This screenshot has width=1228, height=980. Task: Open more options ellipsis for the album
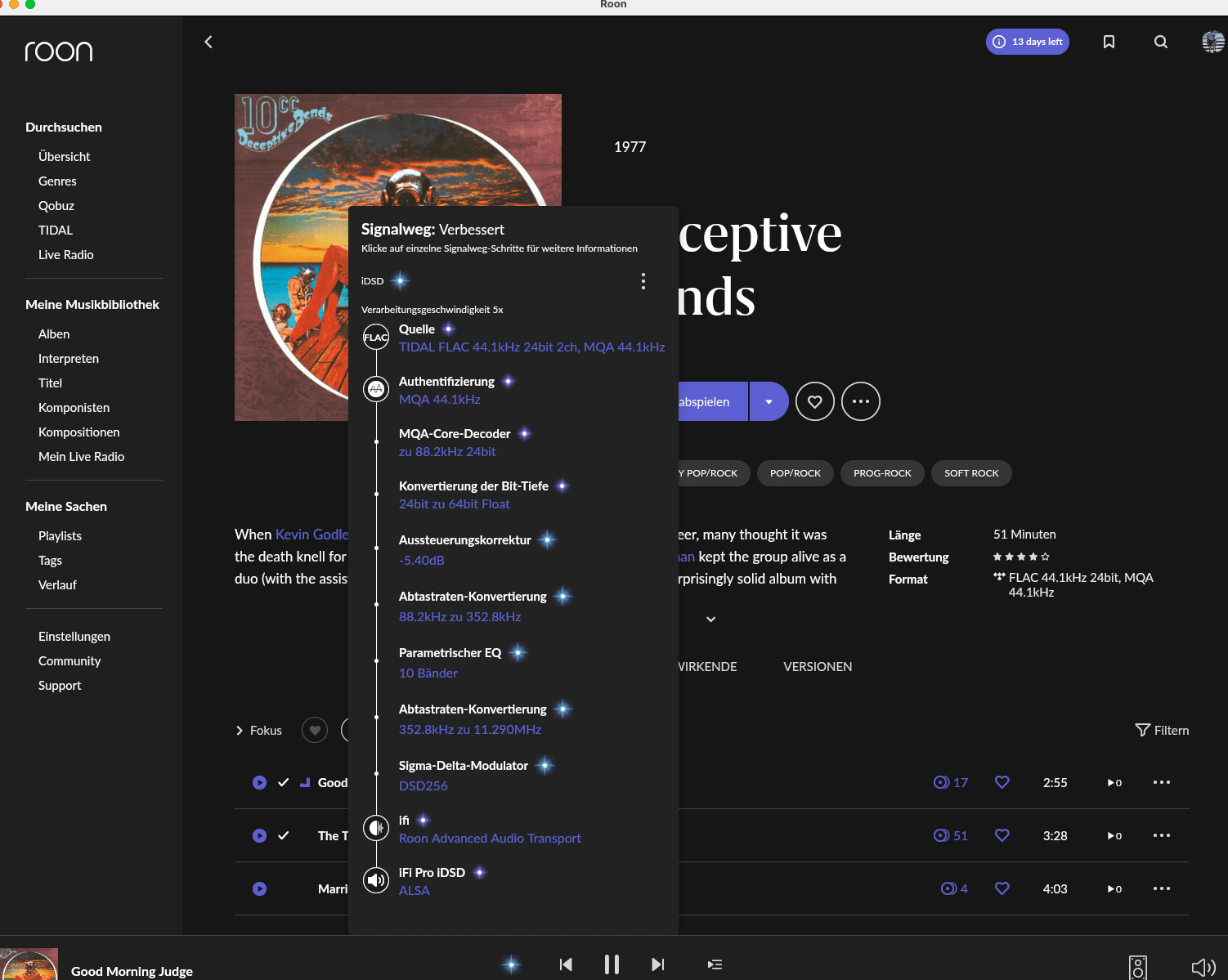(x=861, y=401)
